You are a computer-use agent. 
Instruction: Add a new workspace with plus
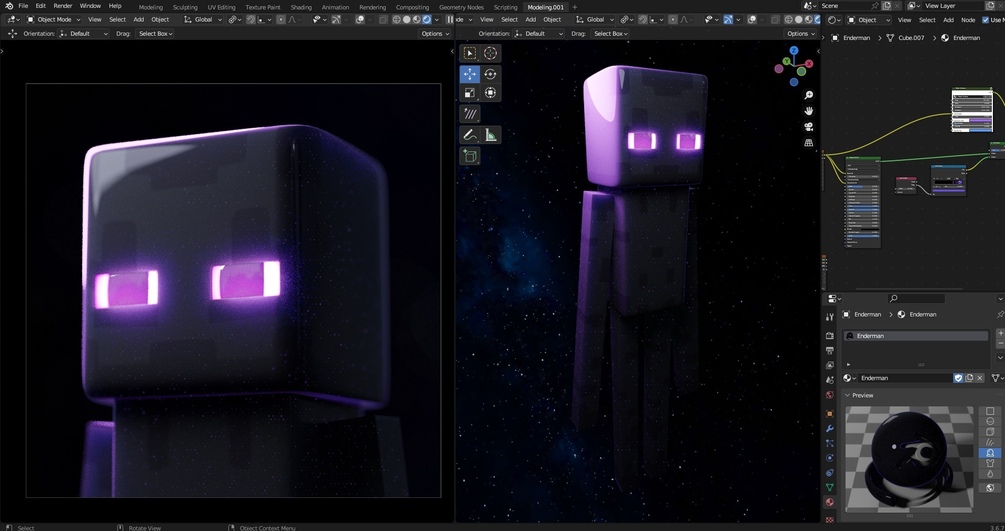(574, 7)
